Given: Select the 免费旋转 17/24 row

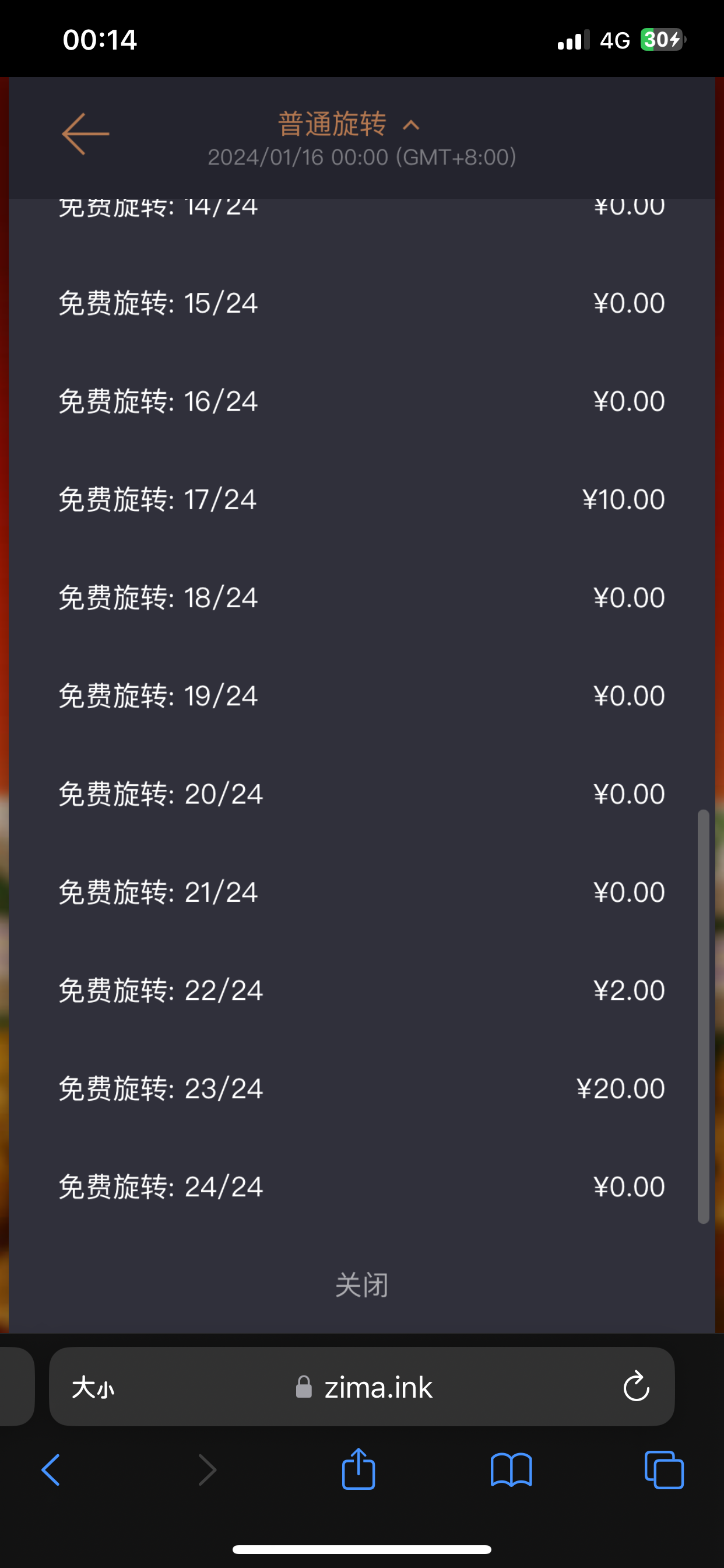Looking at the screenshot, I should pyautogui.click(x=361, y=499).
